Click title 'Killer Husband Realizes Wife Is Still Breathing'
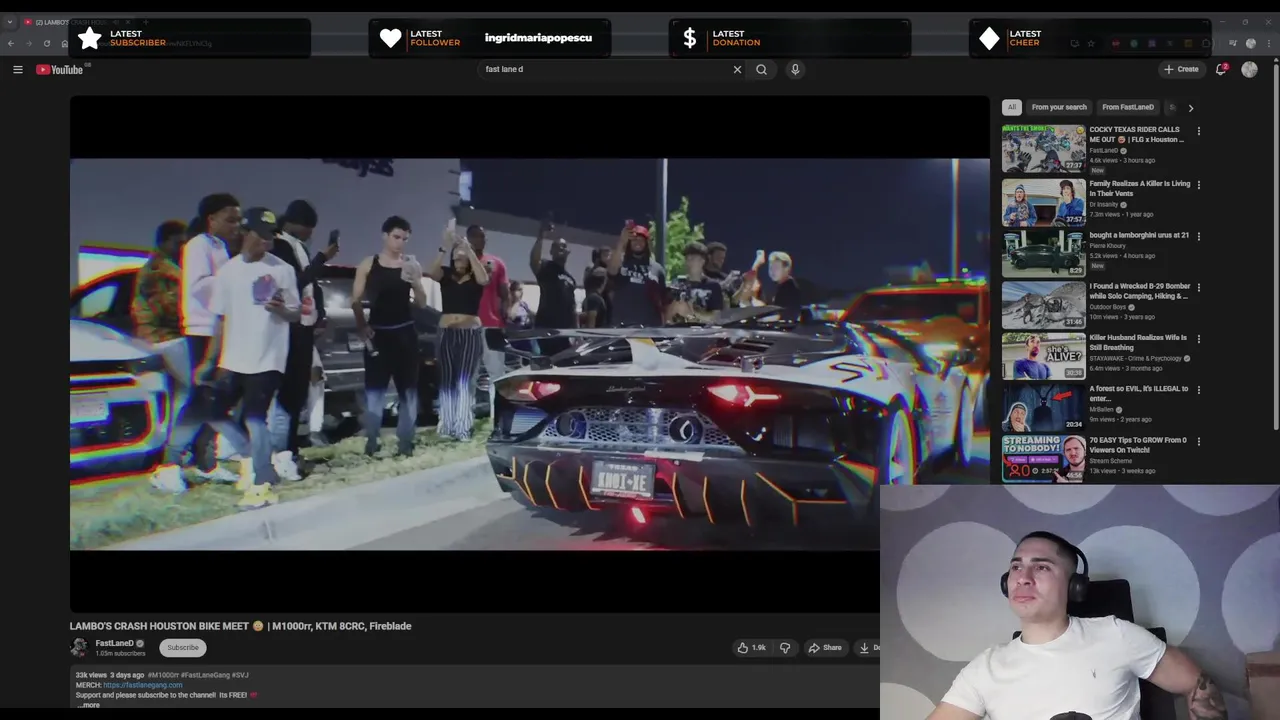 click(1138, 342)
